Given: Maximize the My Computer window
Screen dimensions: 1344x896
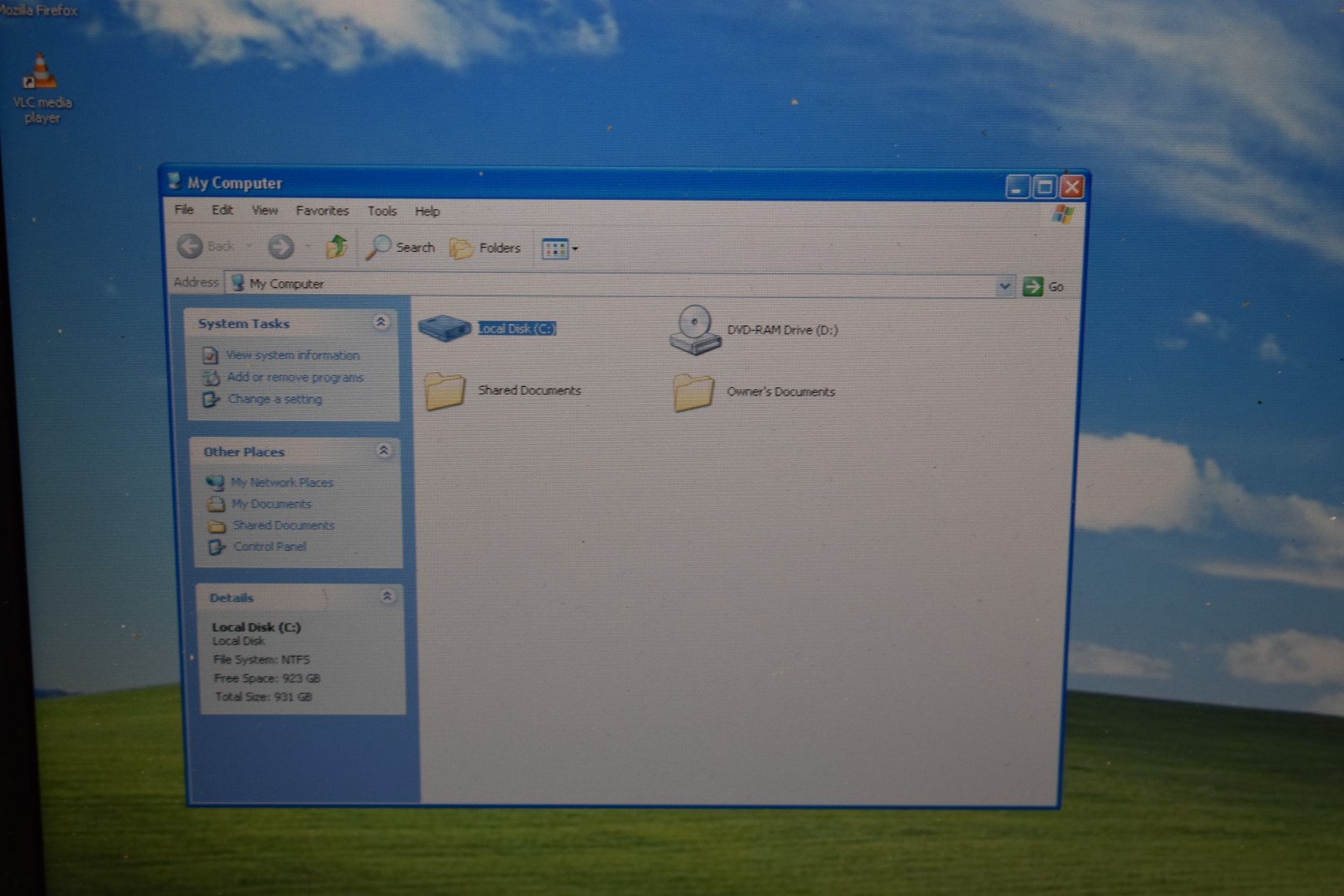Looking at the screenshot, I should point(1044,186).
